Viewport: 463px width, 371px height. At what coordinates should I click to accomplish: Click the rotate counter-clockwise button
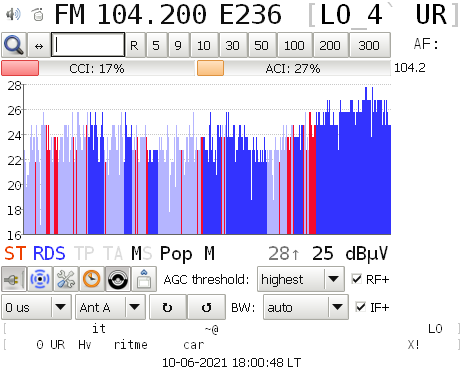[x=206, y=307]
